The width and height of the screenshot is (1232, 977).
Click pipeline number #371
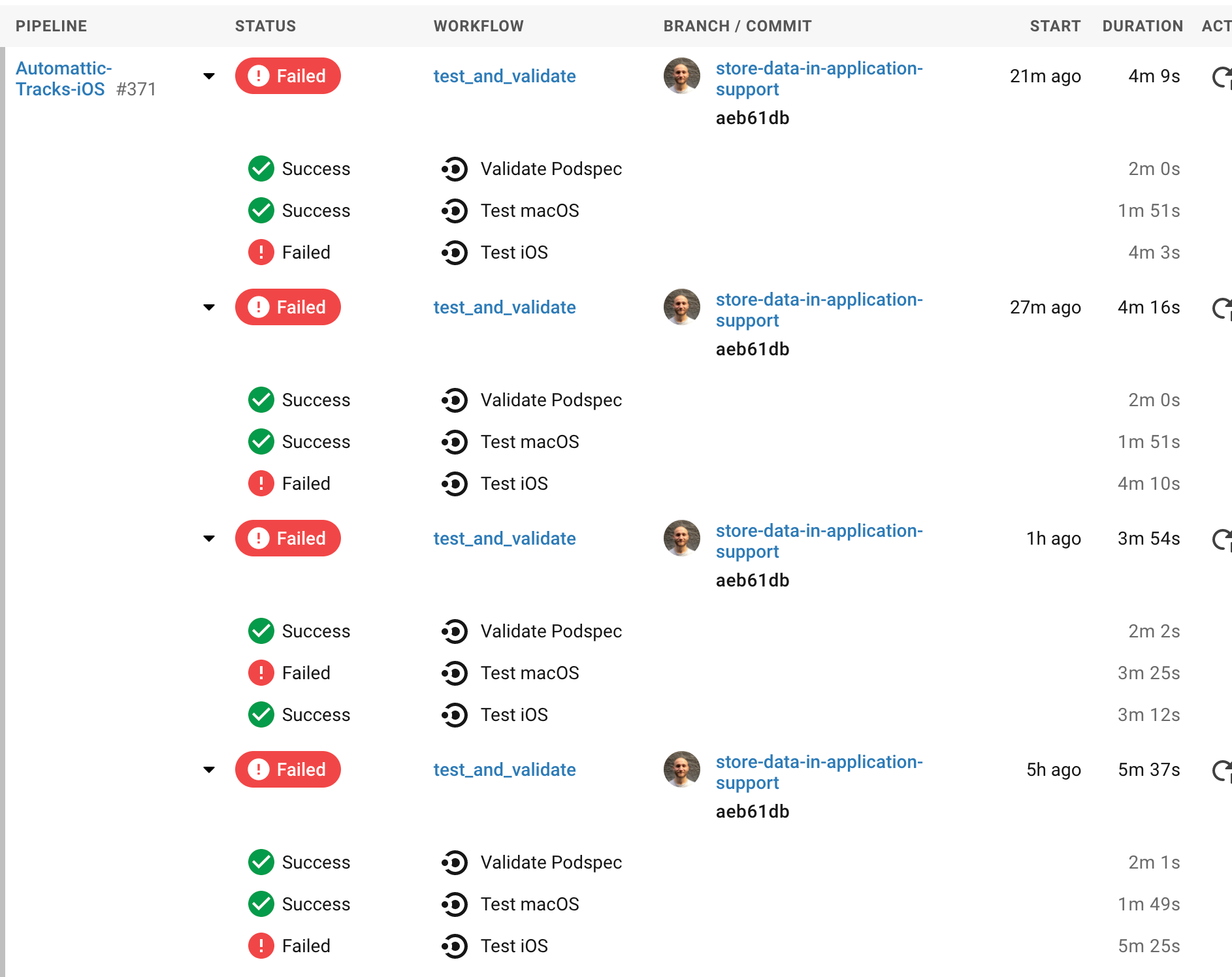pyautogui.click(x=136, y=89)
